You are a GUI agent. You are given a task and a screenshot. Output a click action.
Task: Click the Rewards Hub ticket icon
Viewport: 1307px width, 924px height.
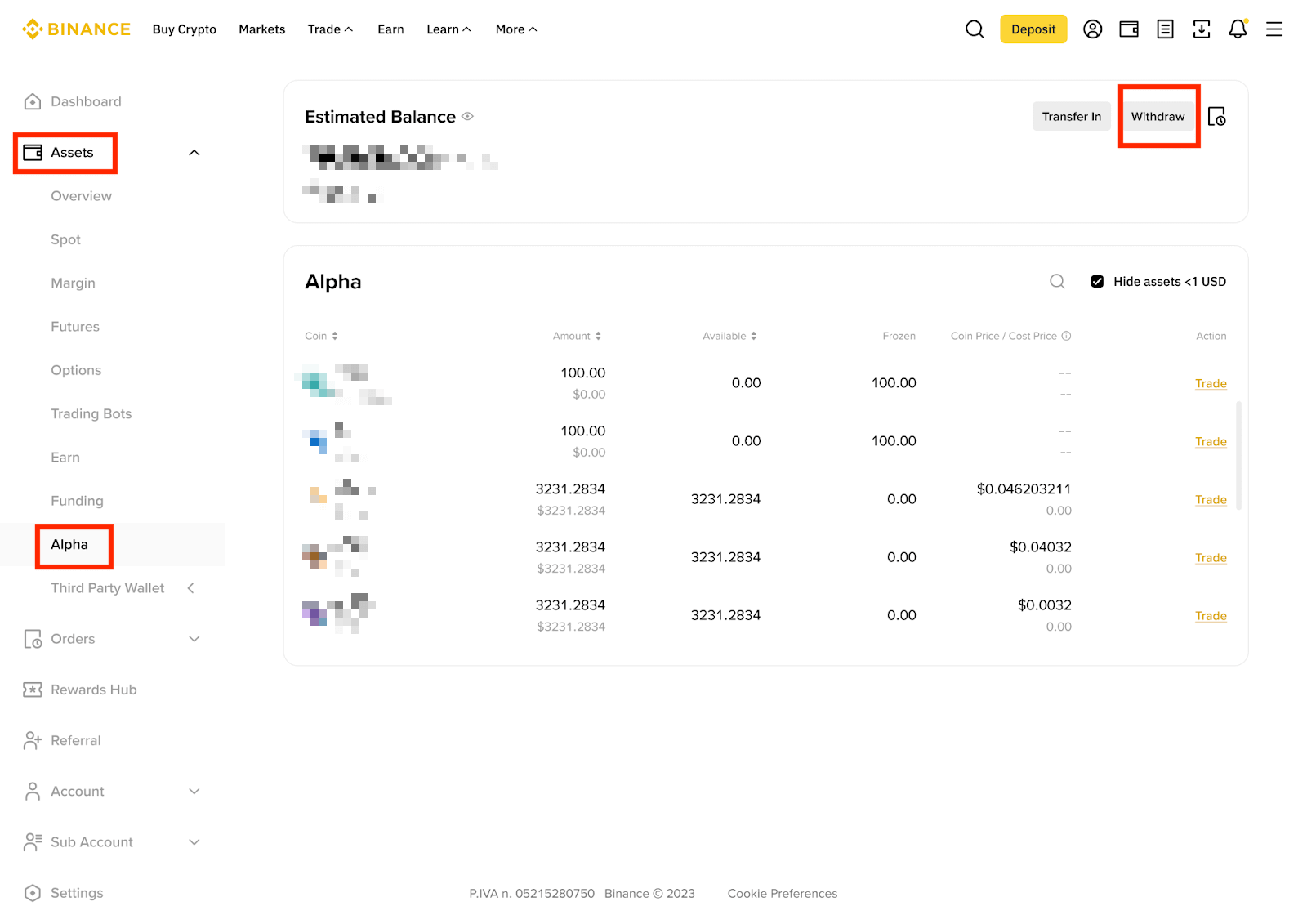(x=33, y=690)
